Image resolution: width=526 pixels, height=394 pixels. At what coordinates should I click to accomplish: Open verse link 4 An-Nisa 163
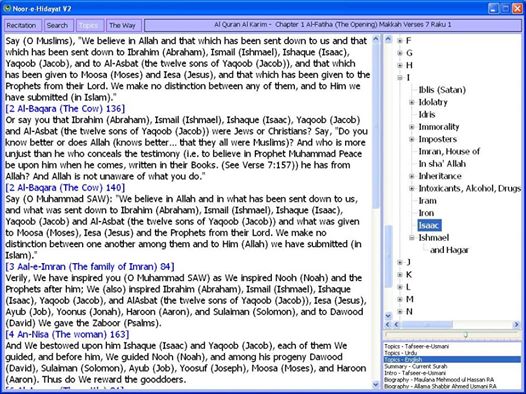click(x=67, y=334)
